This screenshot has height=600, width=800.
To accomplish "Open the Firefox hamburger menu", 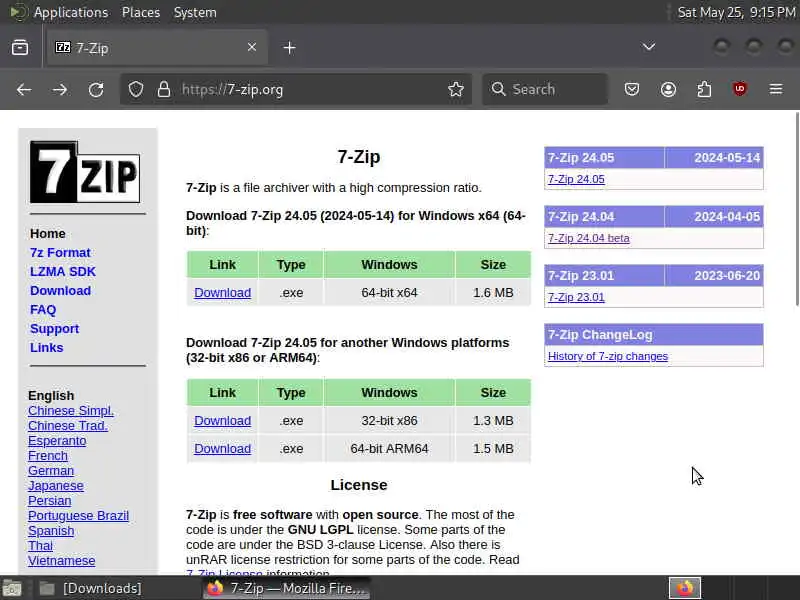I will click(x=776, y=89).
